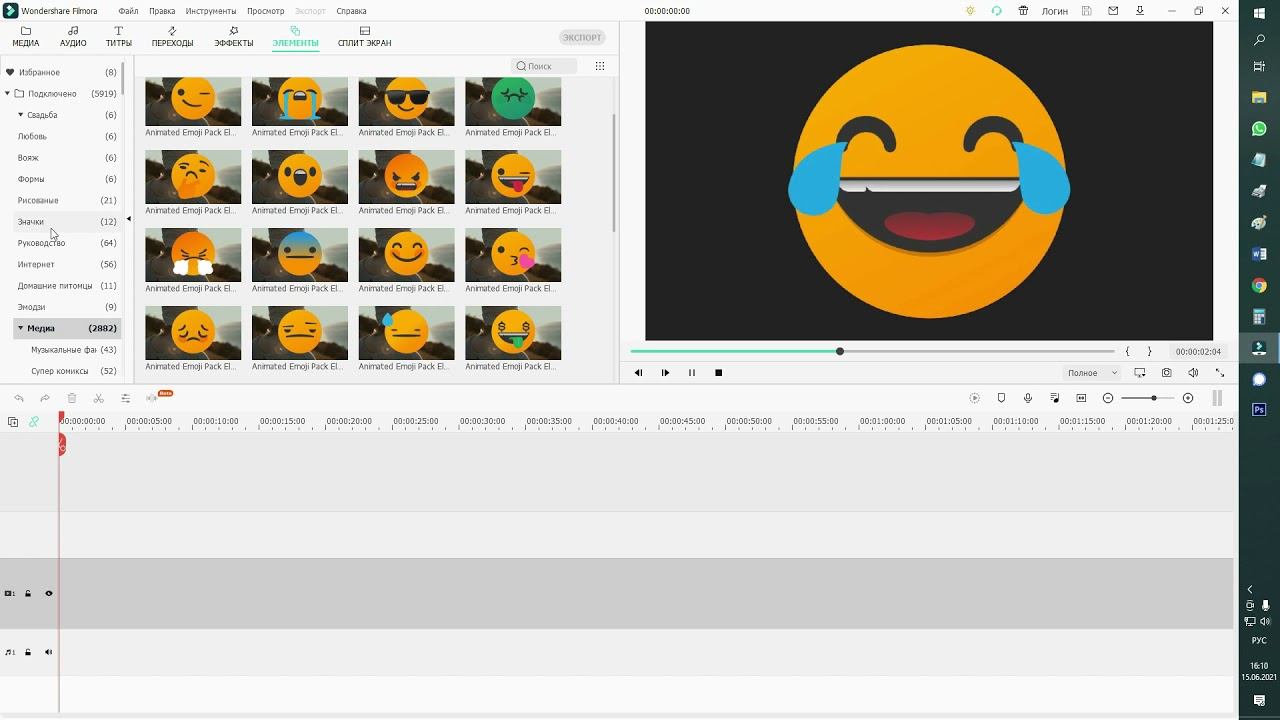
Task: Take a snapshot with the camera icon
Action: 1166,373
